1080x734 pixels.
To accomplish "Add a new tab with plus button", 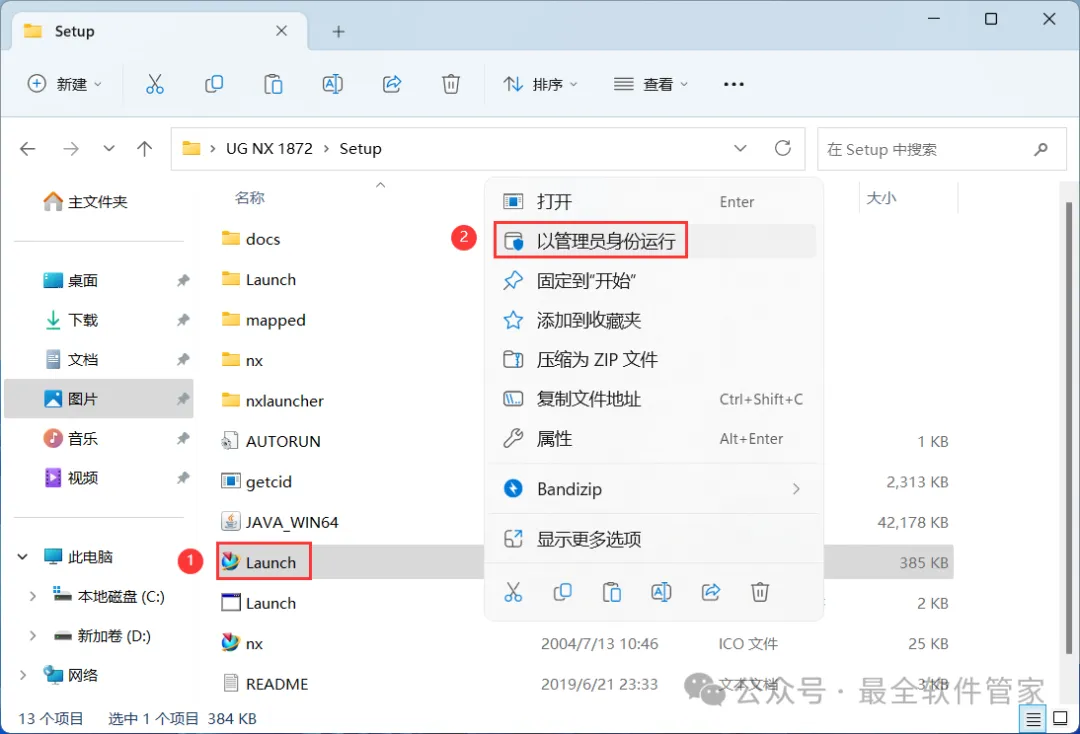I will (338, 31).
